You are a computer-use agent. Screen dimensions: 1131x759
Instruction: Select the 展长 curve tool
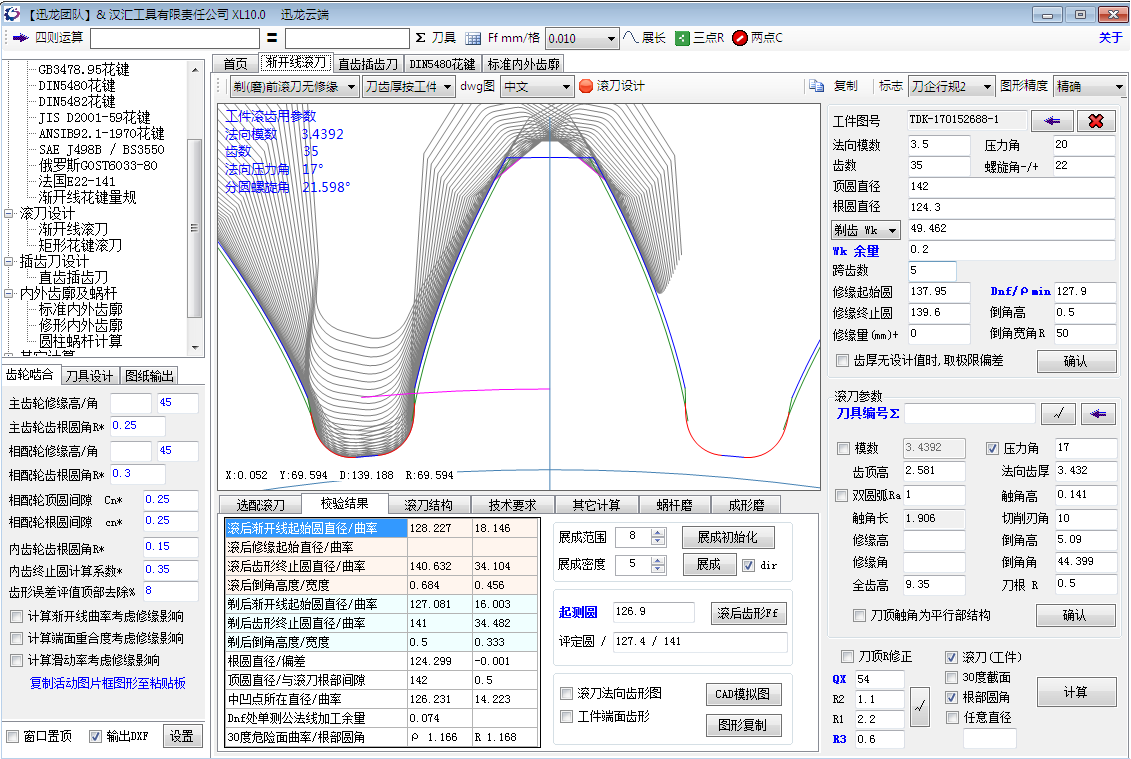tap(643, 38)
